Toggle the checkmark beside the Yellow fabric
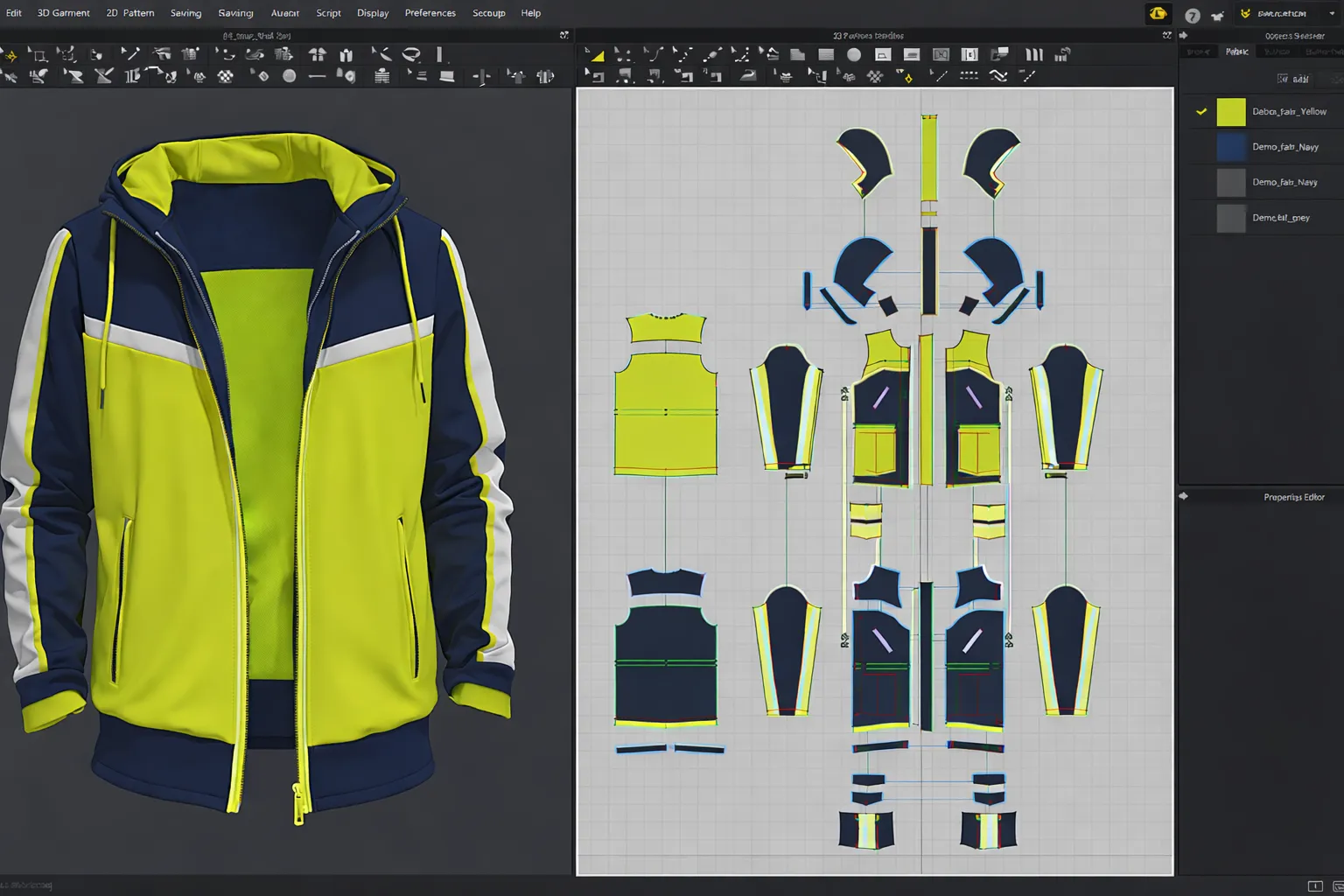The width and height of the screenshot is (1344, 896). coord(1201,112)
